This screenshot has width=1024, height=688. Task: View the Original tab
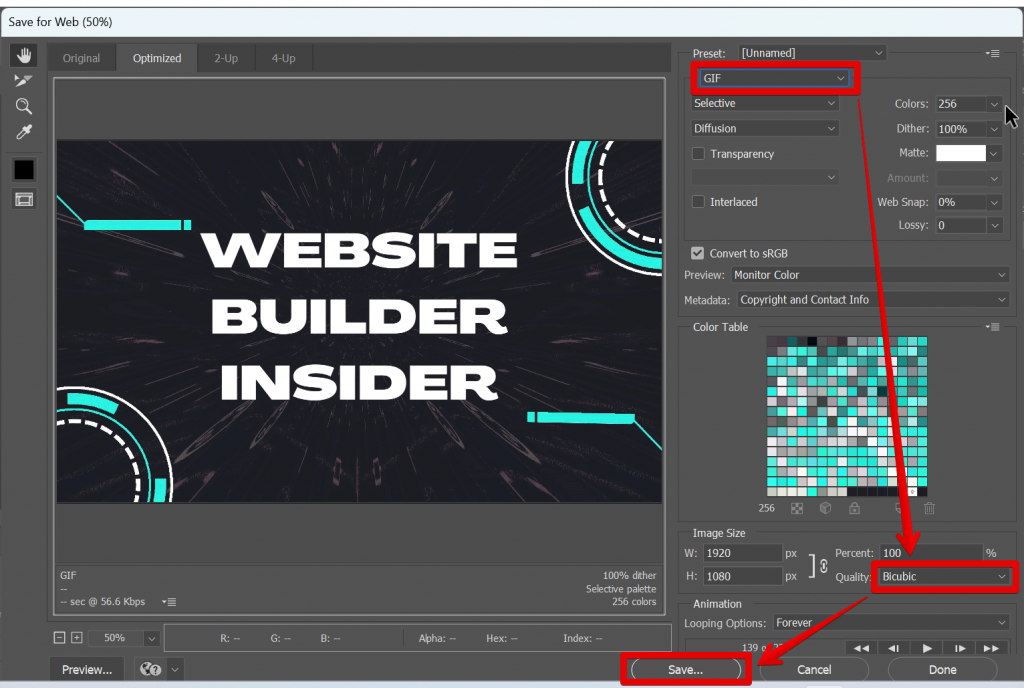(x=81, y=58)
